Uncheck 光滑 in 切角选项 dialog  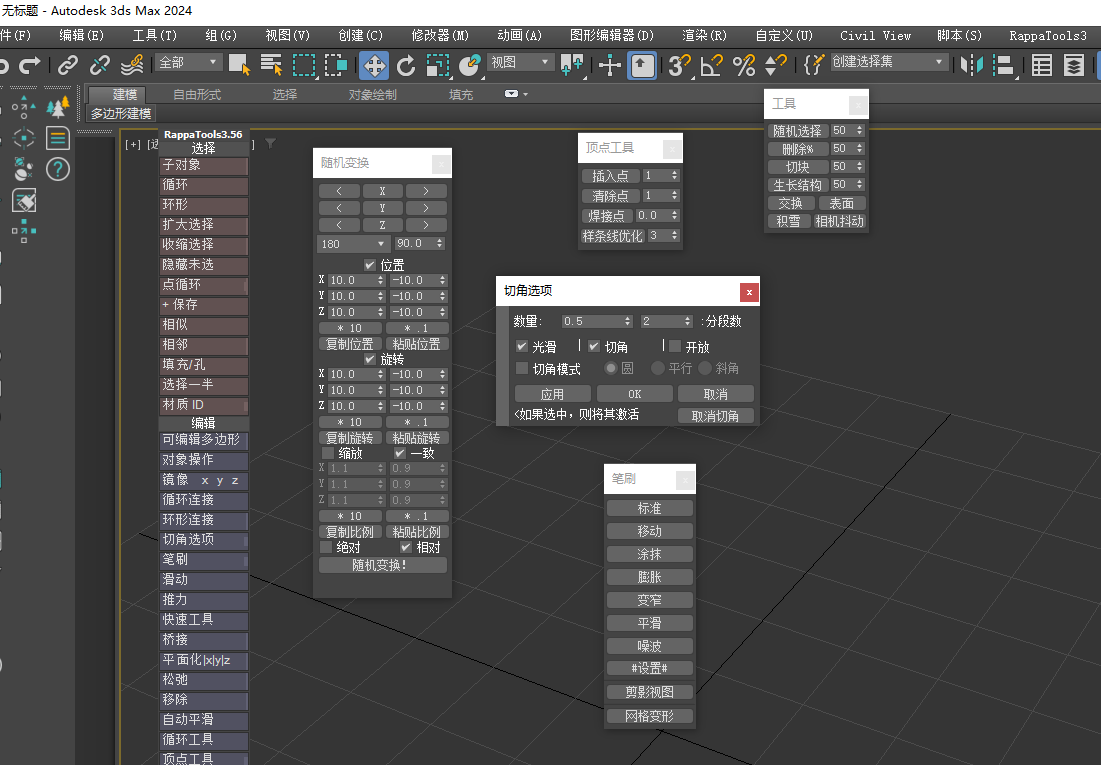pos(522,346)
